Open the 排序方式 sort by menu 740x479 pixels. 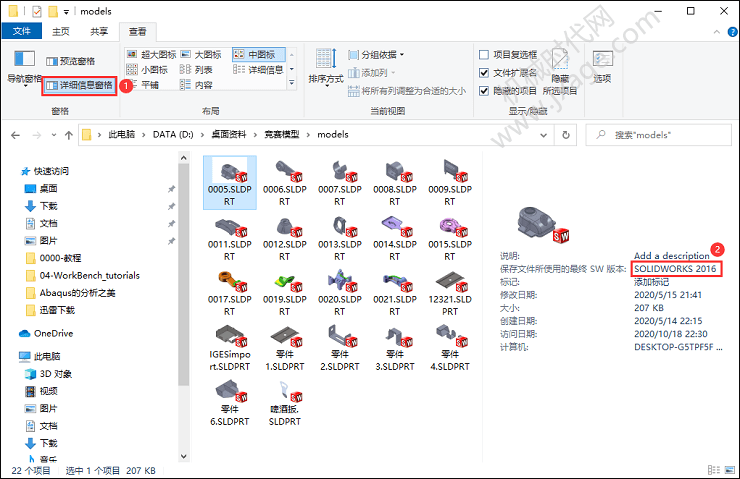326,67
